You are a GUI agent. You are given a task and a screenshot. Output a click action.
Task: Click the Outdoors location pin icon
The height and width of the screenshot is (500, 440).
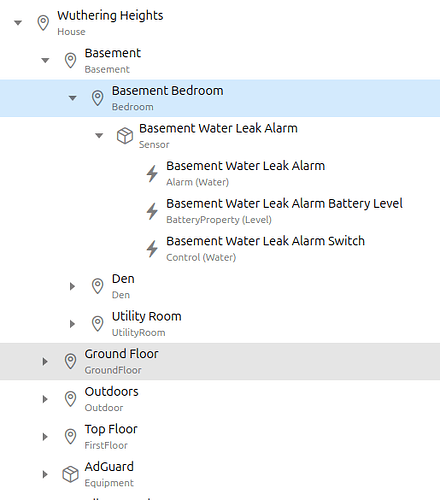coord(70,399)
